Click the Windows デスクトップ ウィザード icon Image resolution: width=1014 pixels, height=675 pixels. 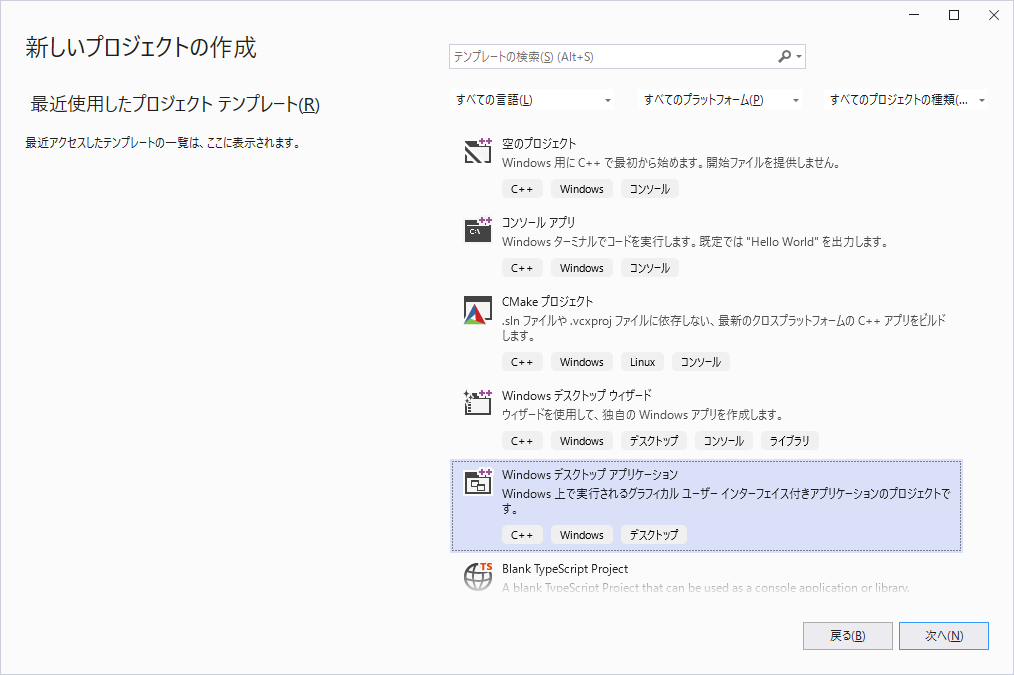(478, 402)
